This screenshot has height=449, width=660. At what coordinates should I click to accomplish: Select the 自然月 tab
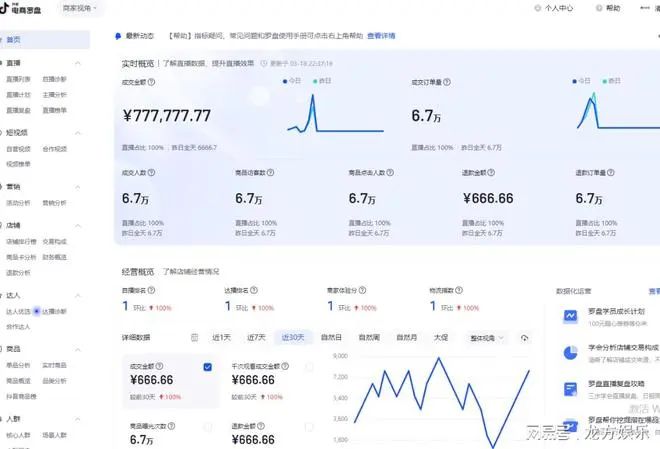tap(407, 337)
